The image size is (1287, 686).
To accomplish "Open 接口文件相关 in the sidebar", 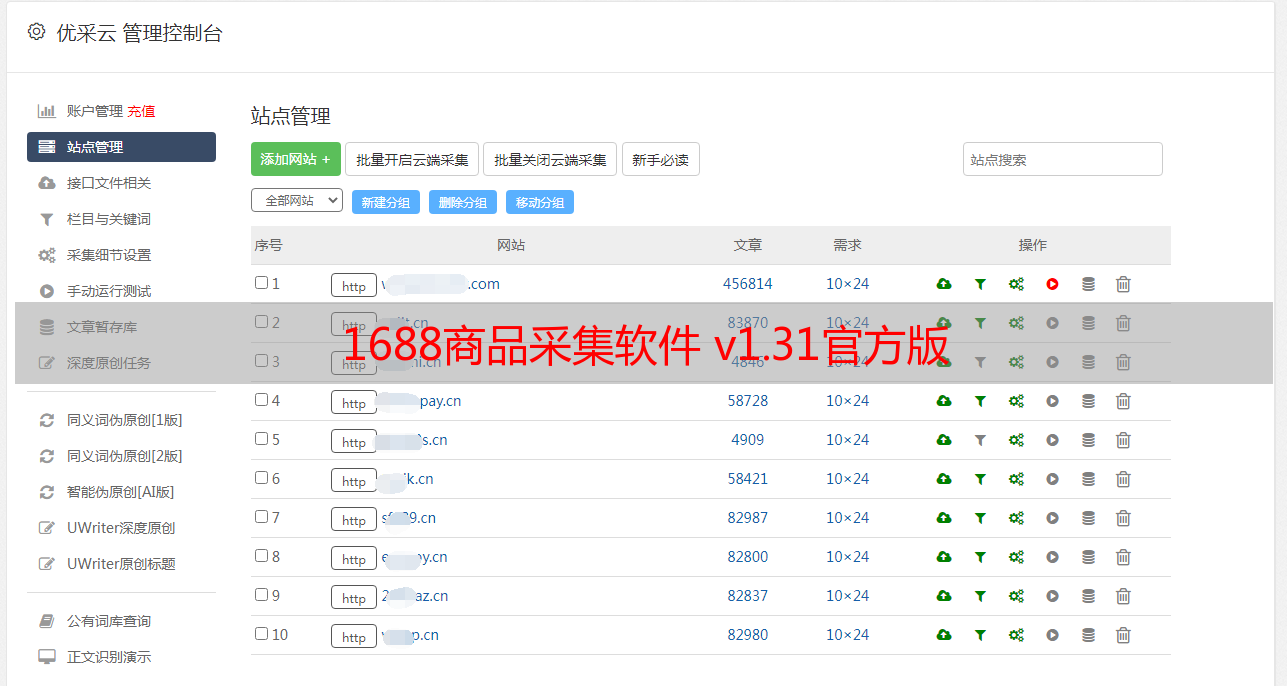I will [x=109, y=183].
